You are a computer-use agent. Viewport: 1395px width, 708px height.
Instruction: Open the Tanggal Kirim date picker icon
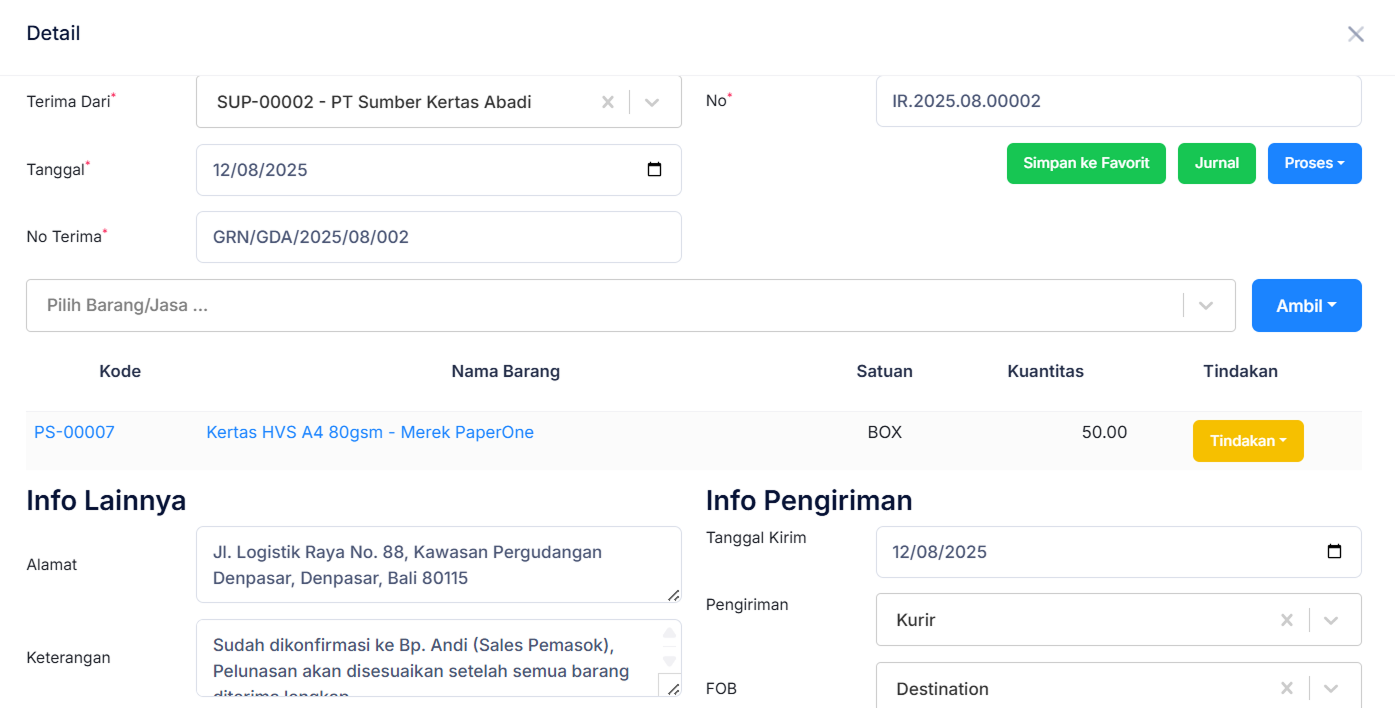(1334, 551)
